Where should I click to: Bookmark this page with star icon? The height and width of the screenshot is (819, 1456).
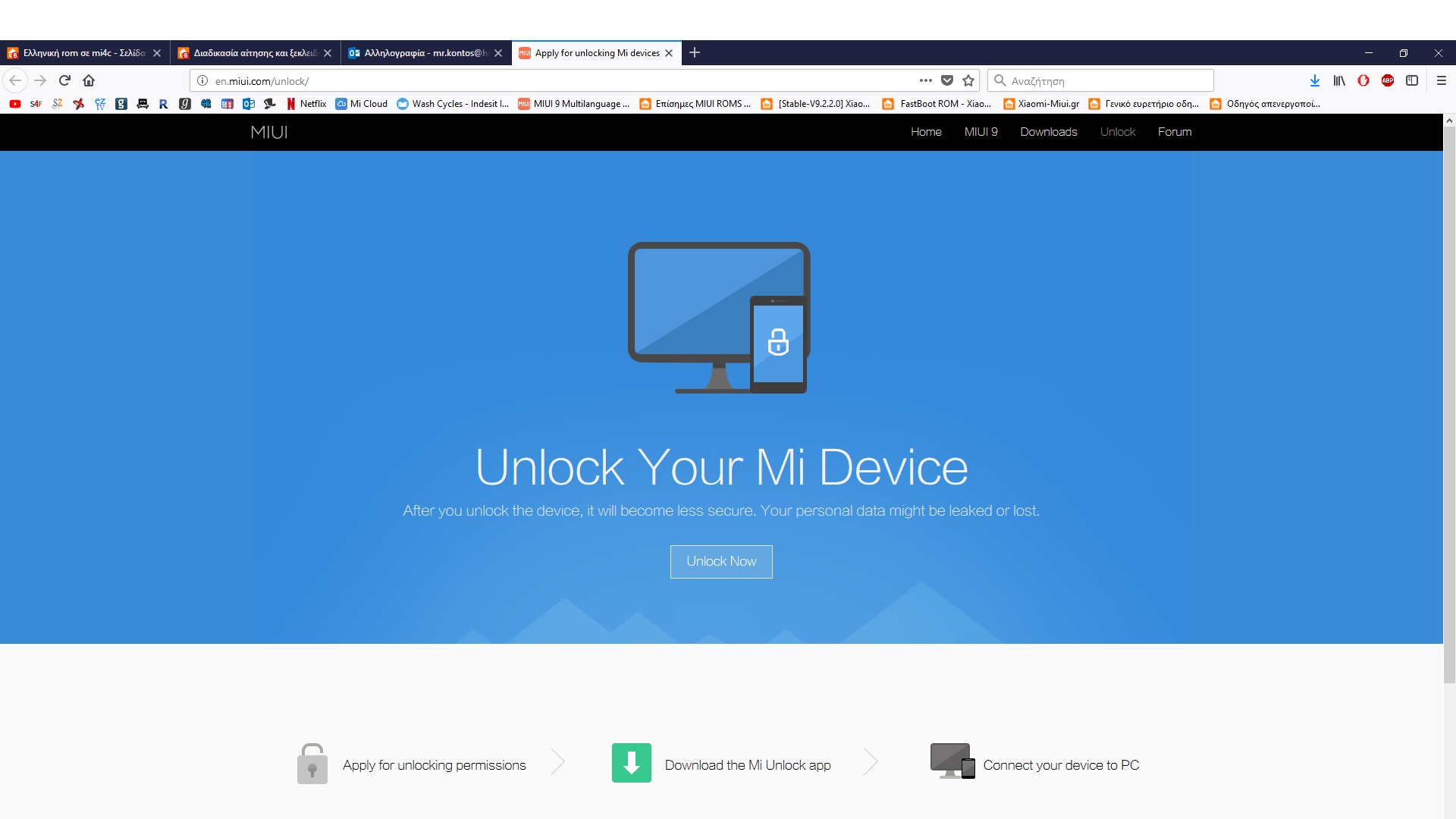[x=968, y=80]
